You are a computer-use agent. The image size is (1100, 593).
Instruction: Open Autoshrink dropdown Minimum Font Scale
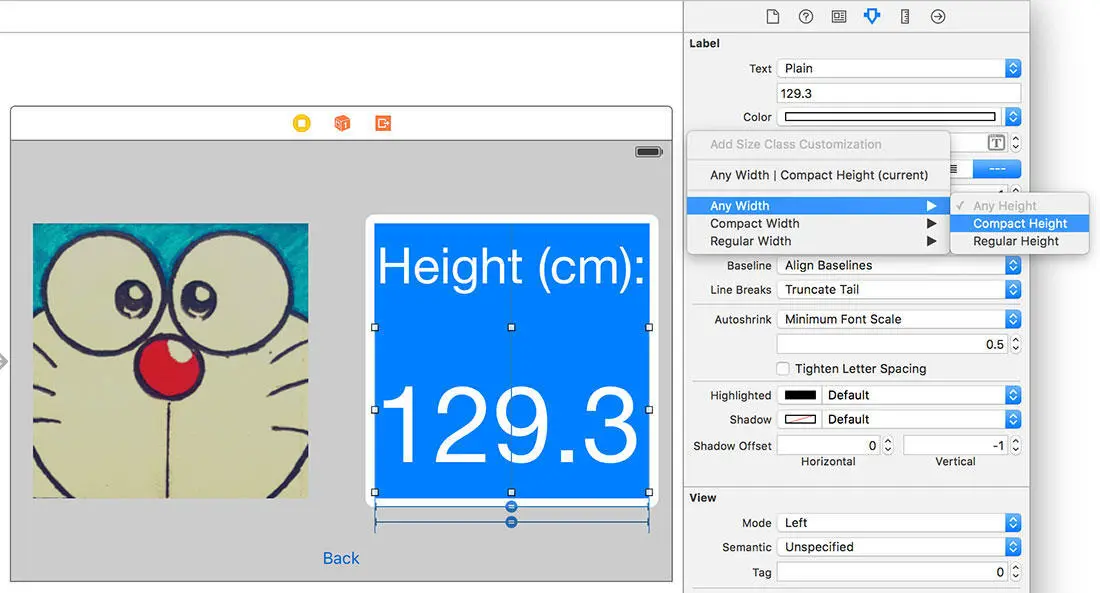899,319
